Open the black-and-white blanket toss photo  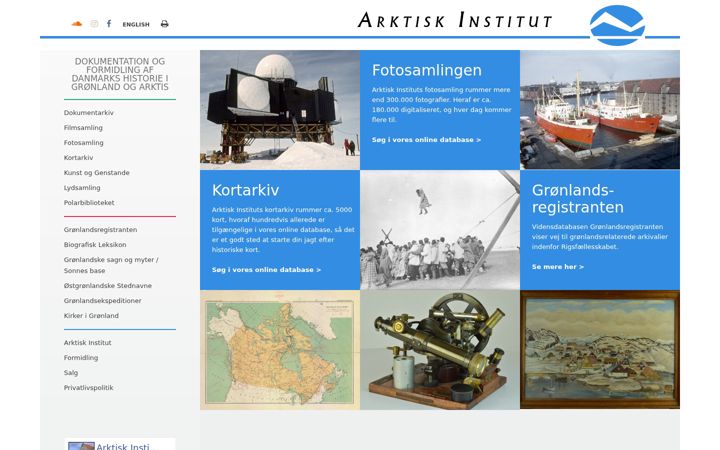(440, 230)
